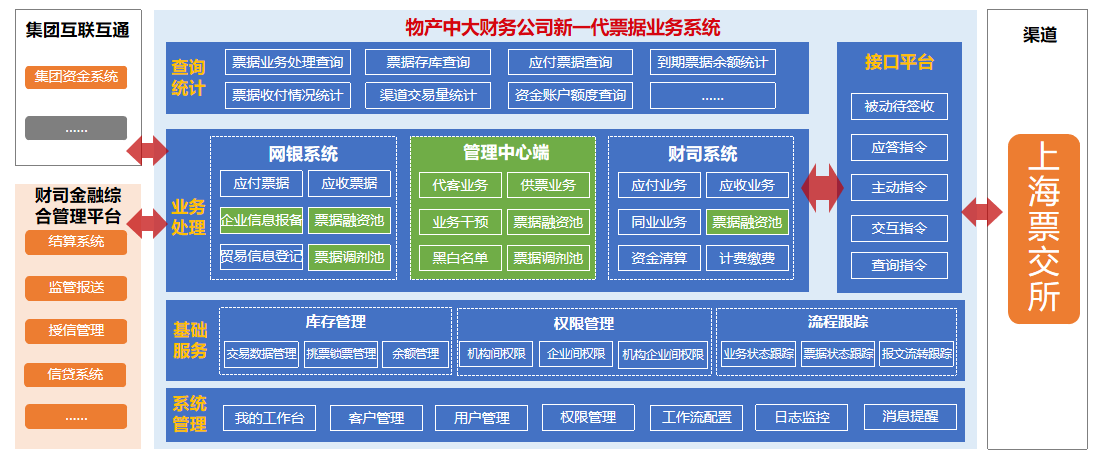Select 被动待签收 in 接口平台
1095x464 pixels.
click(899, 107)
